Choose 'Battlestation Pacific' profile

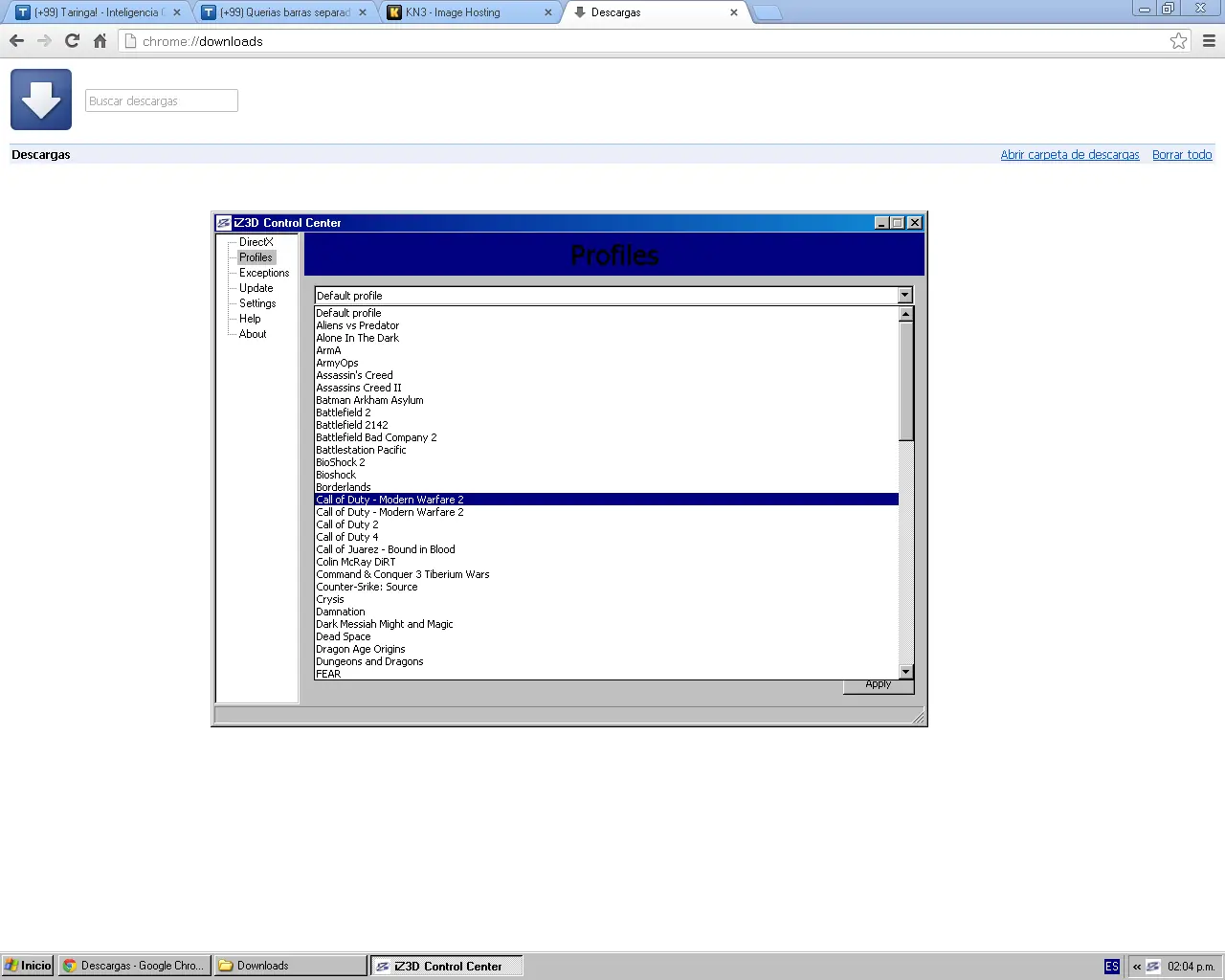pyautogui.click(x=607, y=450)
